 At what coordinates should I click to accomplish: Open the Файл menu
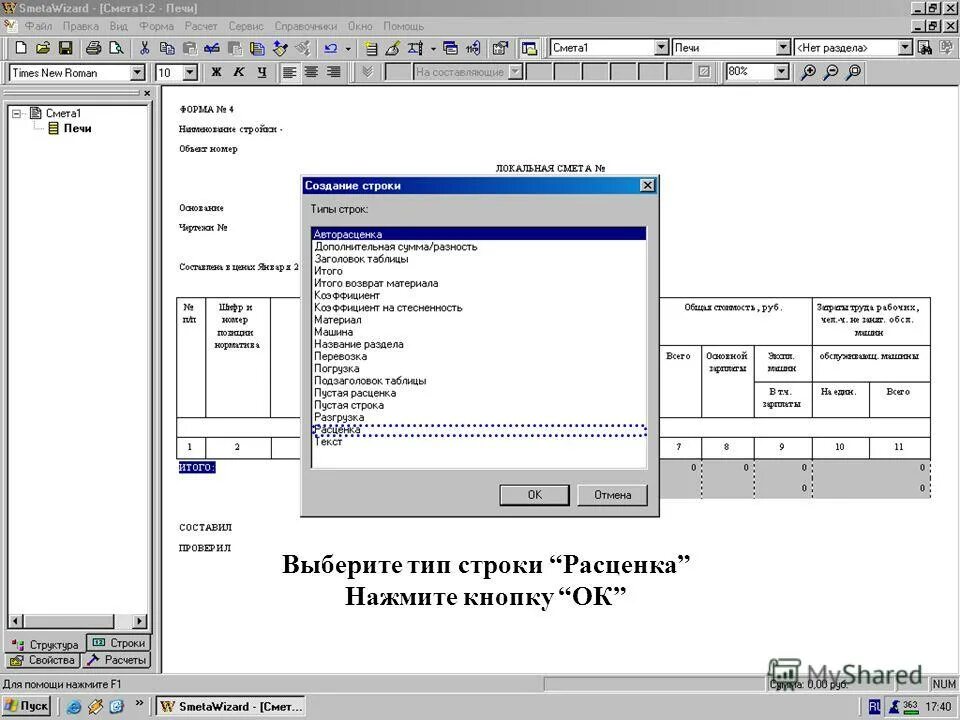[x=38, y=26]
